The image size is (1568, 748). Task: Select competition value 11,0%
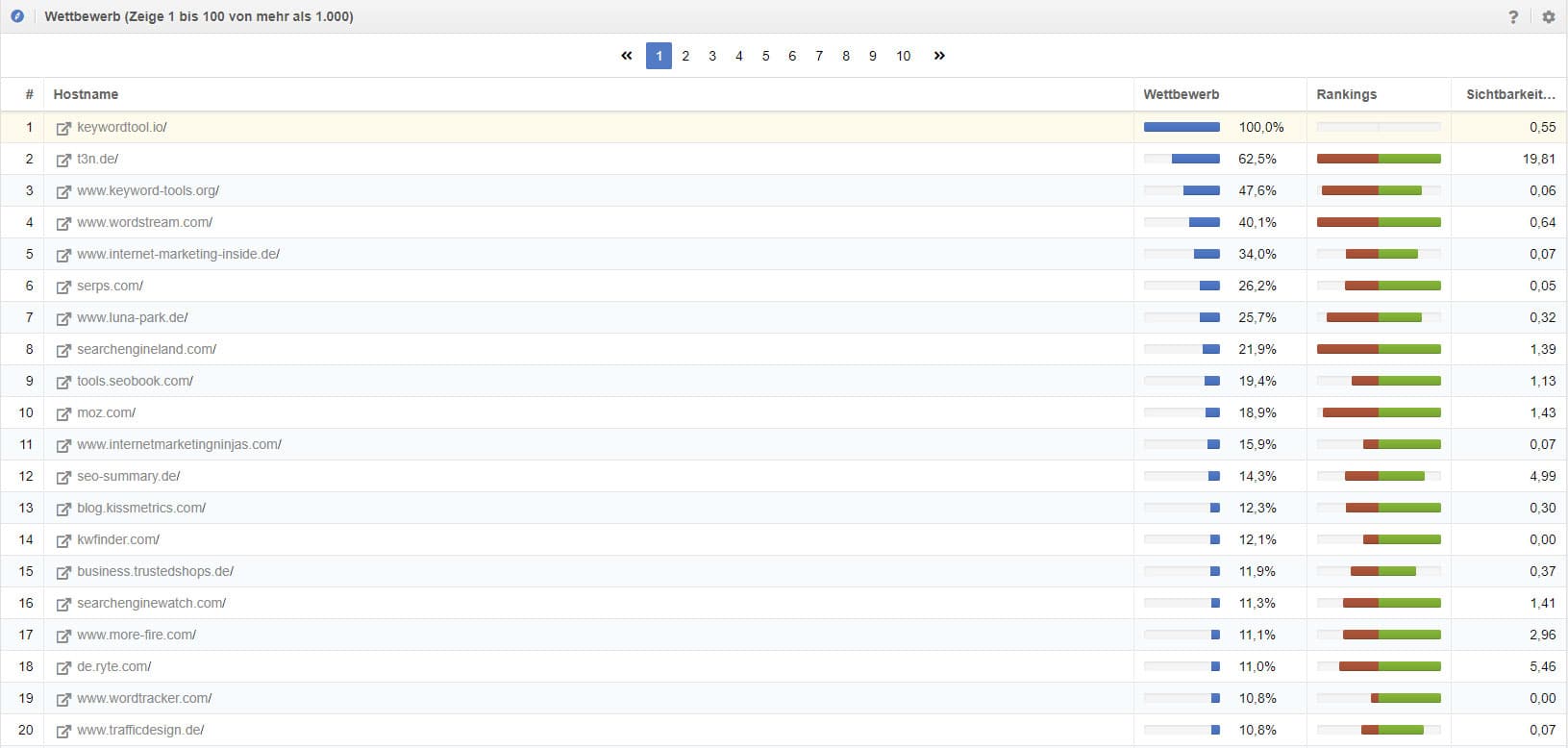pyautogui.click(x=1257, y=666)
